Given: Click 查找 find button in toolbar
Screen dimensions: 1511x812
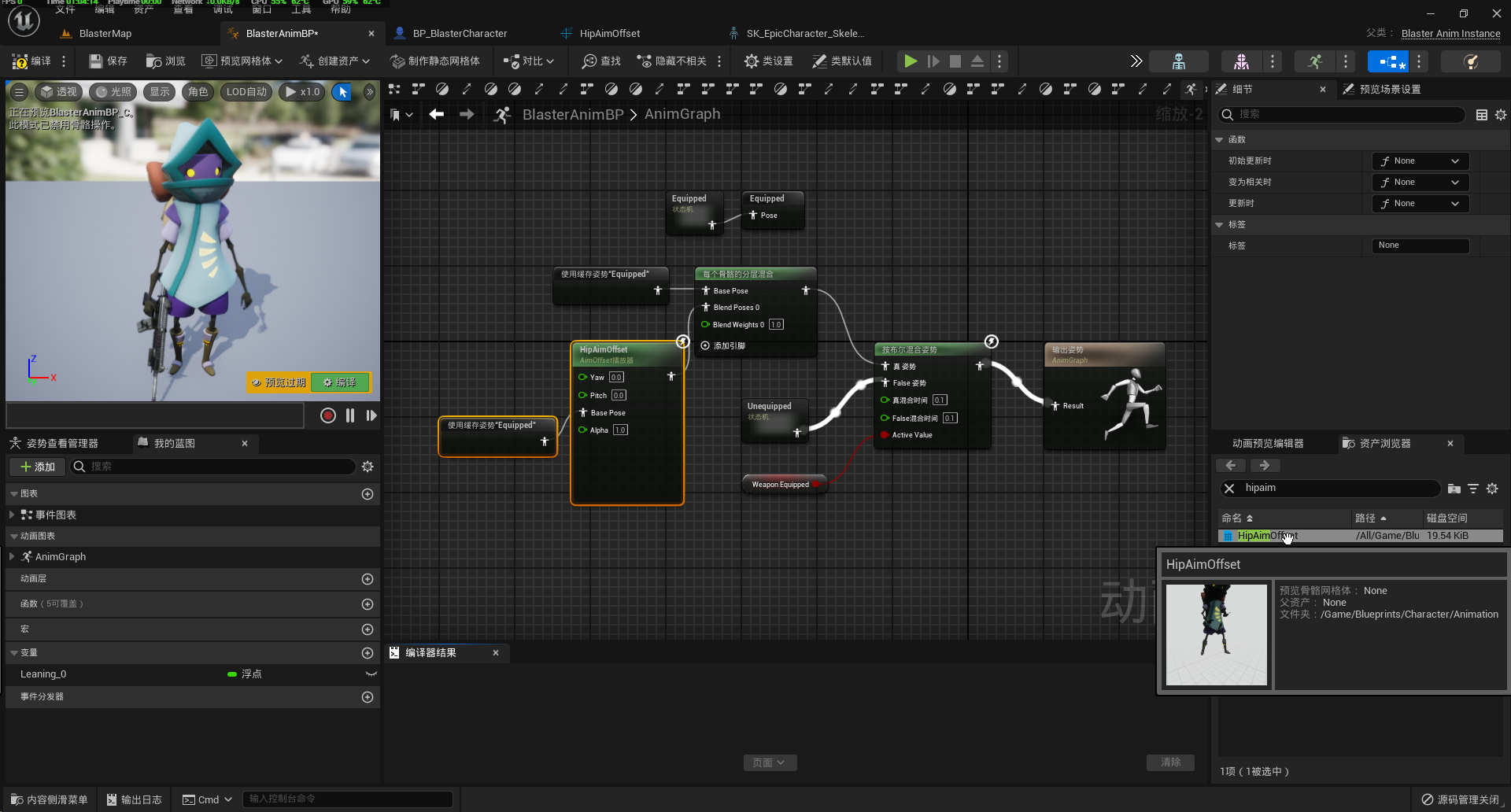Looking at the screenshot, I should (601, 61).
